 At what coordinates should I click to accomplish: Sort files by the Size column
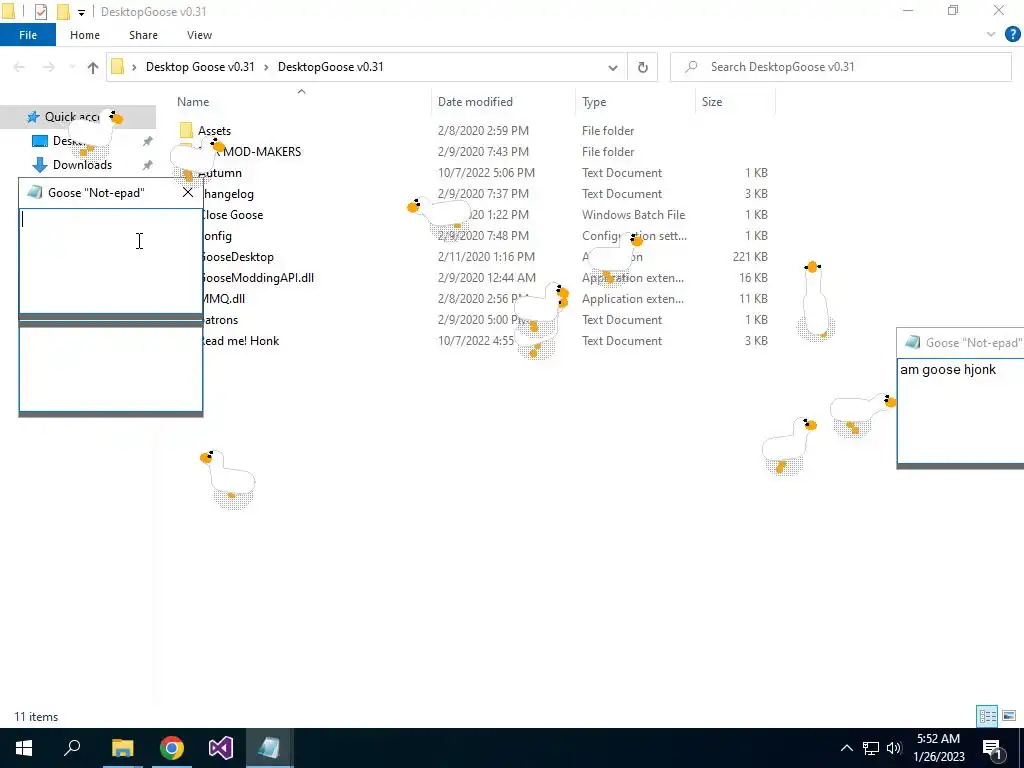(x=712, y=102)
